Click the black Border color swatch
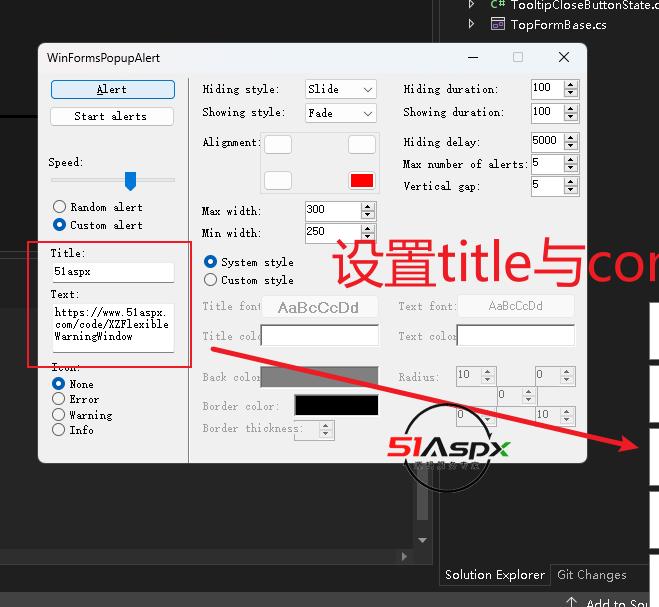 point(336,405)
